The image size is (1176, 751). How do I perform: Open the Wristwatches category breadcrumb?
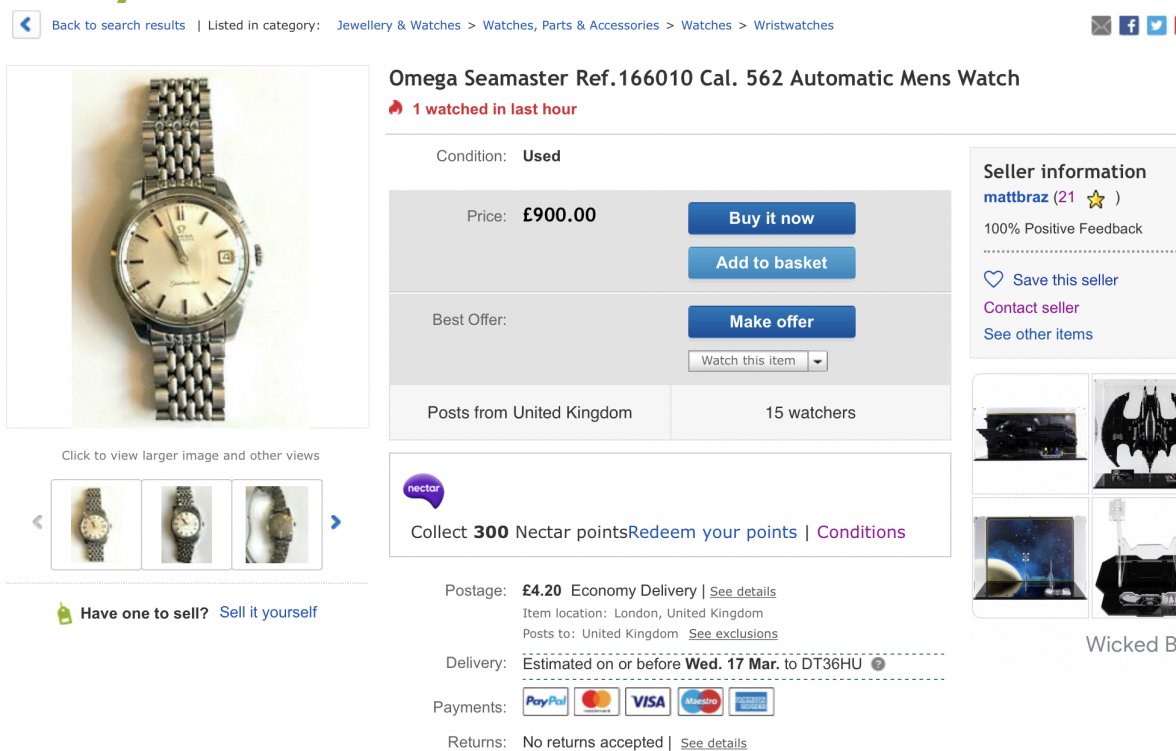(x=793, y=25)
